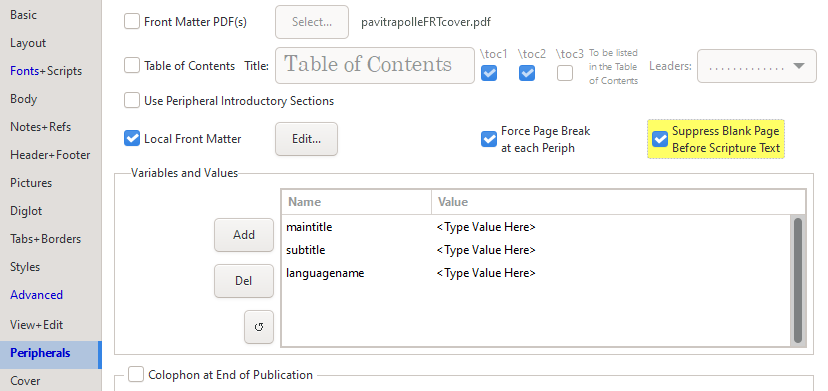Select the Cover tab in sidebar
This screenshot has width=828, height=391.
pyautogui.click(x=25, y=380)
